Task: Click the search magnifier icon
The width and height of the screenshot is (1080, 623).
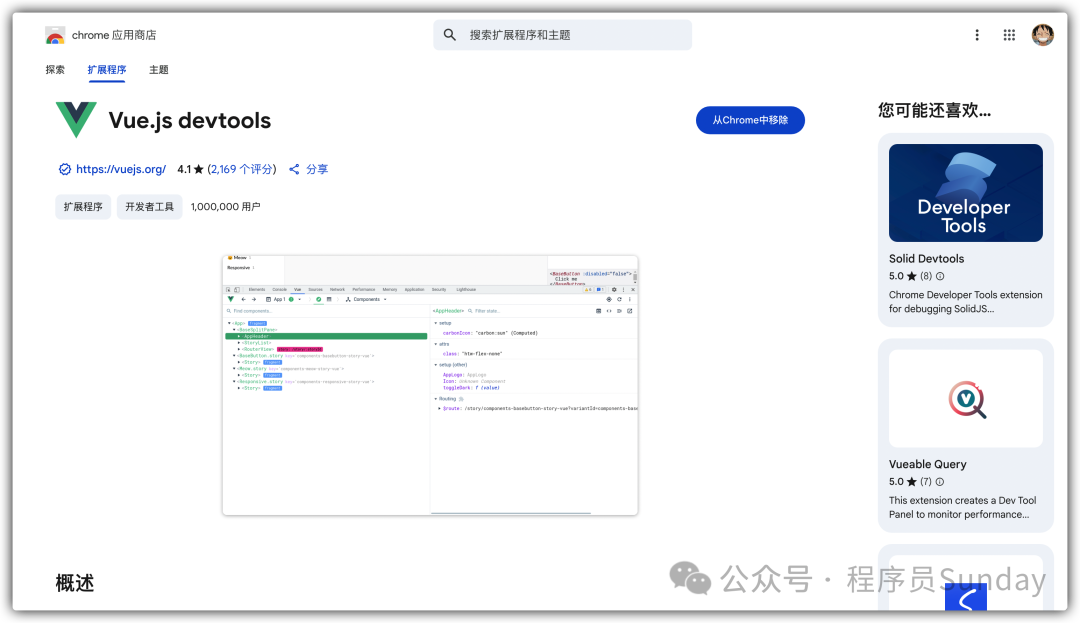Action: 450,35
